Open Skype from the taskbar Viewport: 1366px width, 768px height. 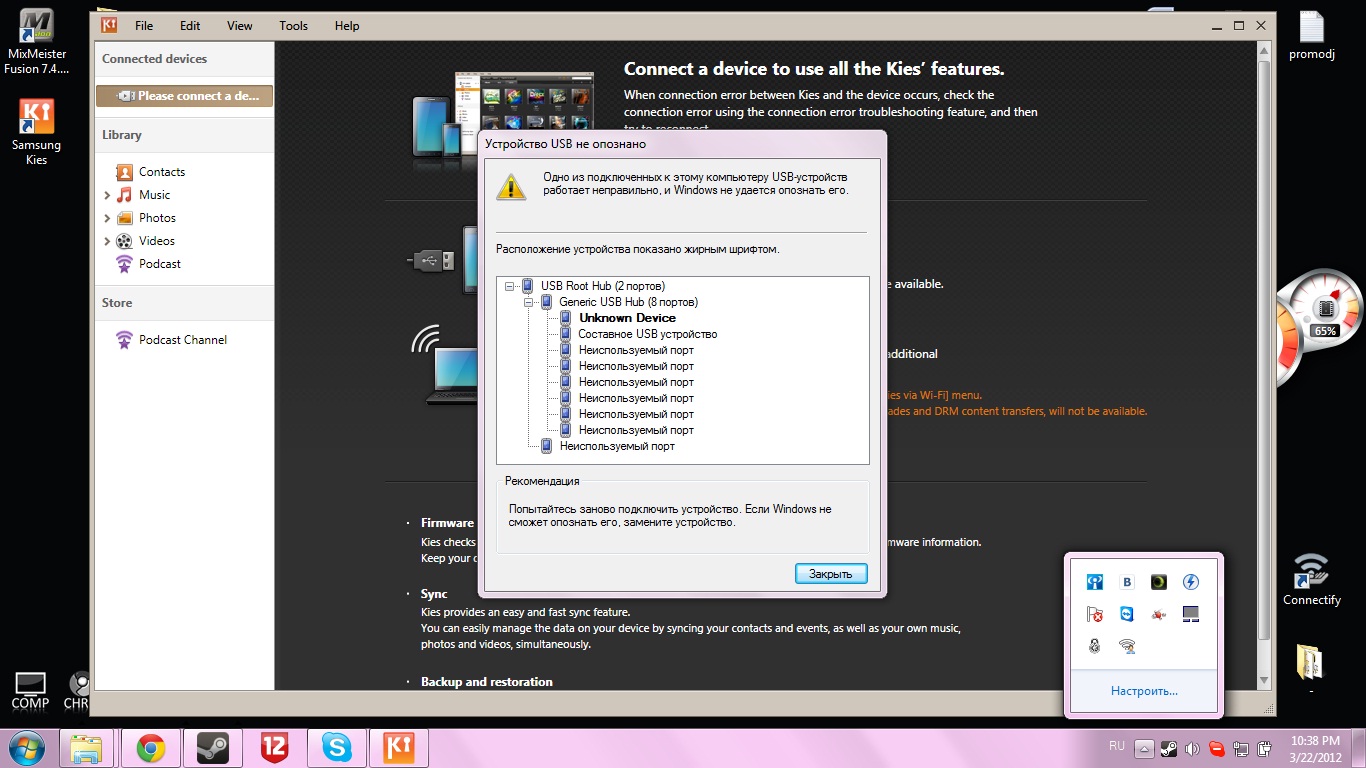(x=337, y=748)
